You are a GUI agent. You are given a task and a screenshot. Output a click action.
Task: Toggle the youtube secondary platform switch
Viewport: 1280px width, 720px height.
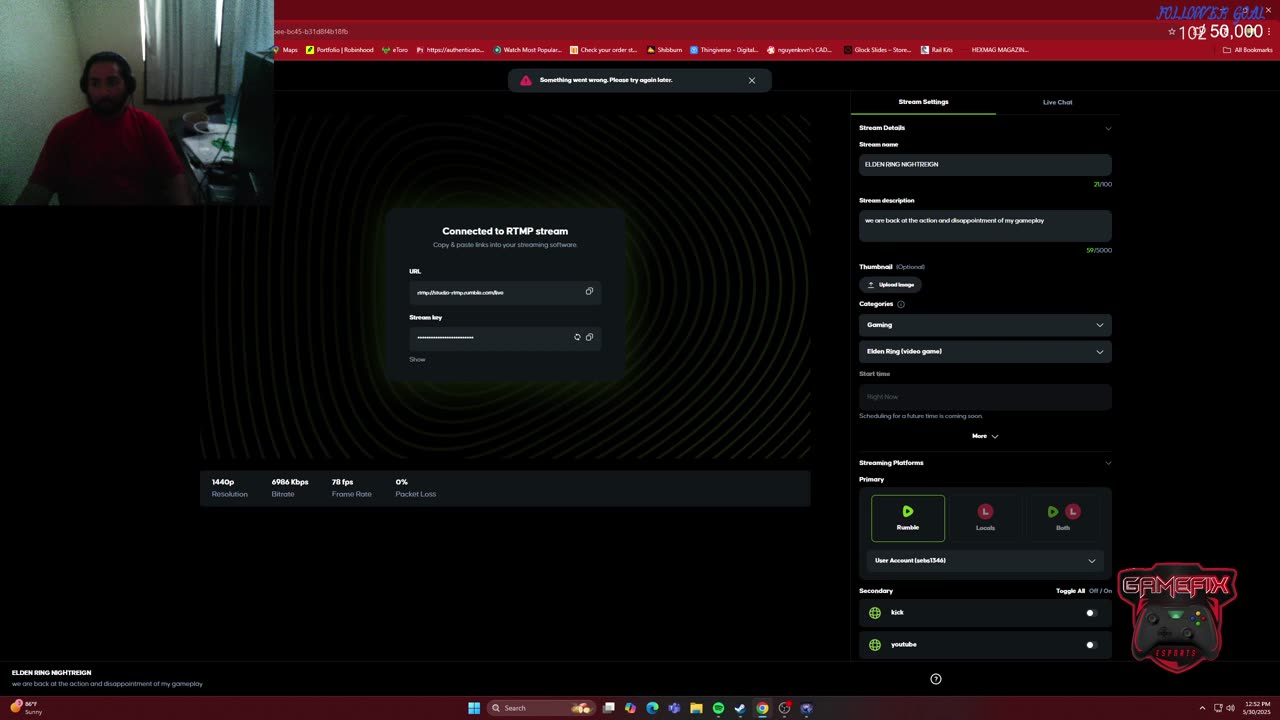[1091, 645]
